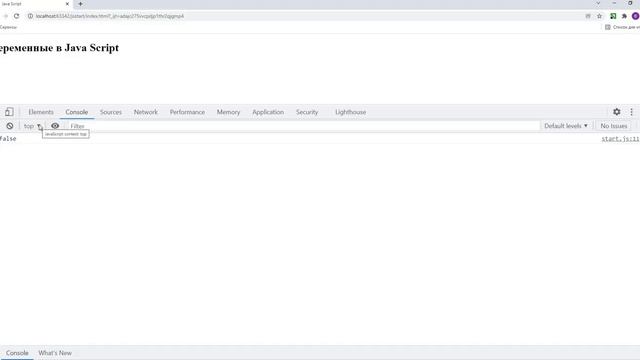Open the Network tab
This screenshot has height=360, width=640.
[146, 112]
